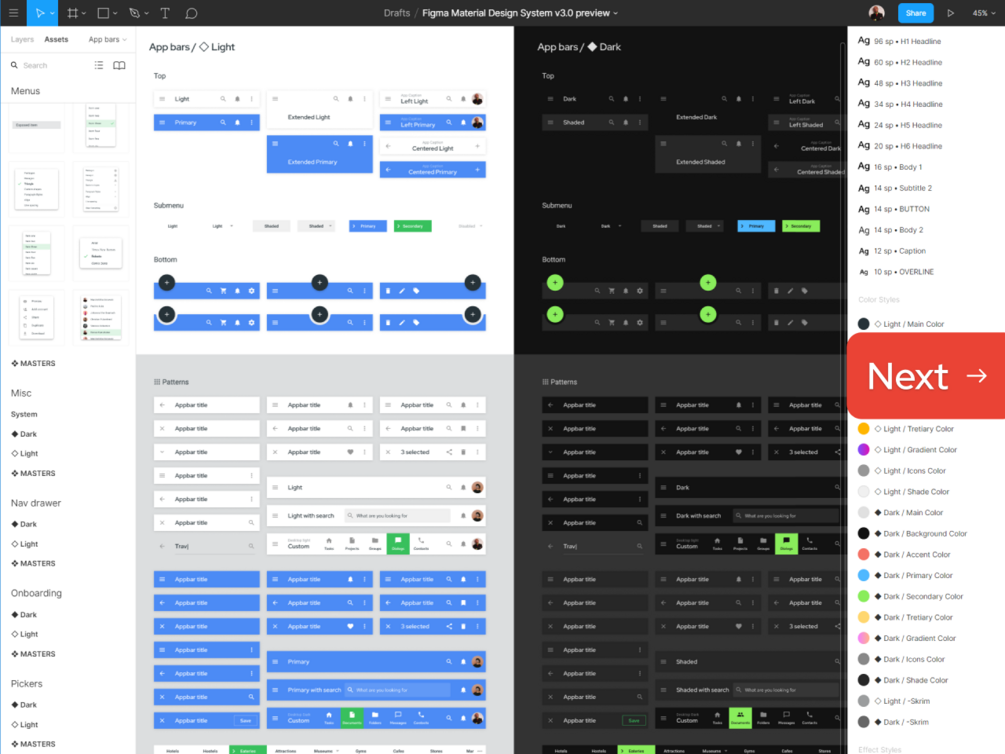Viewport: 1005px width, 754px height.
Task: Switch assets to list view icon
Action: click(x=99, y=65)
